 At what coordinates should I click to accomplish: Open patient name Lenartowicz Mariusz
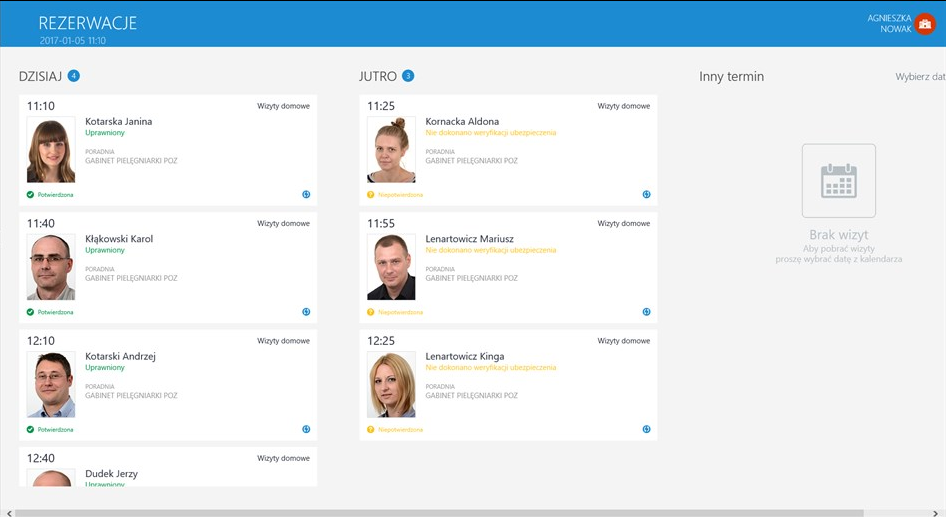click(x=469, y=239)
